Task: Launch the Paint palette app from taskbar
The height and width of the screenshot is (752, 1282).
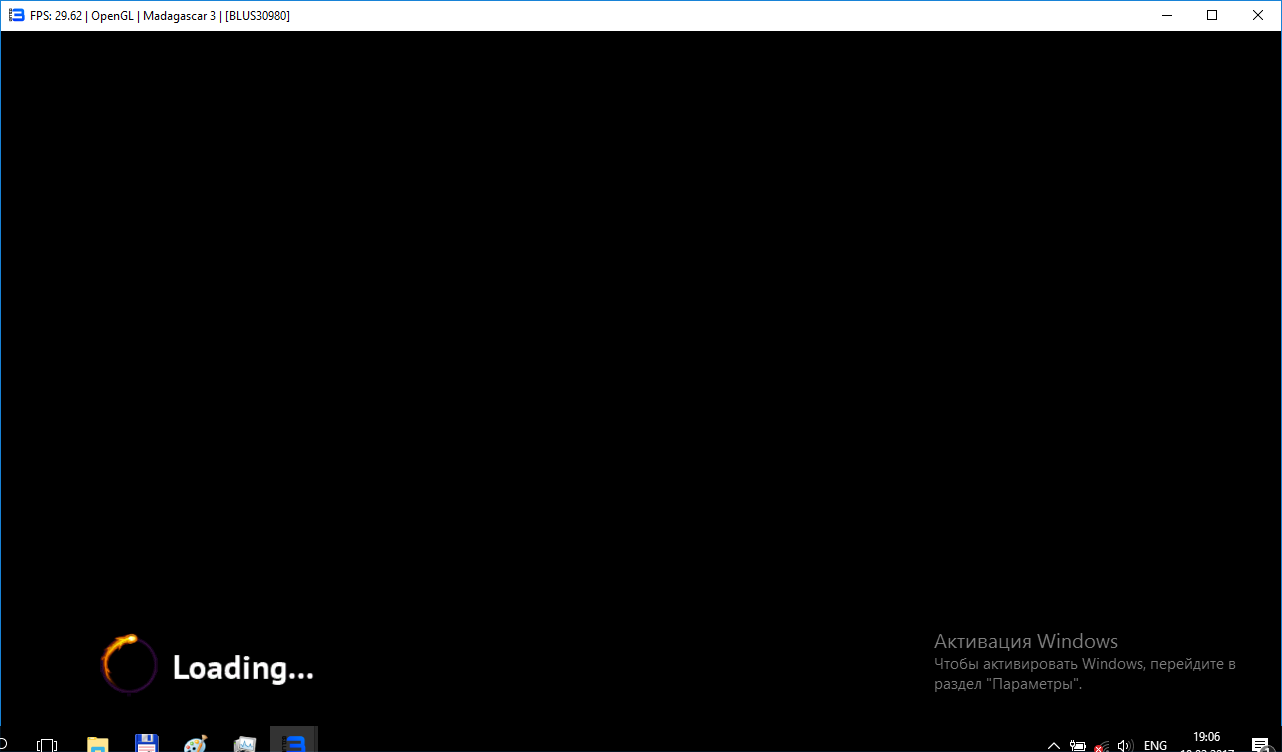Action: [196, 744]
